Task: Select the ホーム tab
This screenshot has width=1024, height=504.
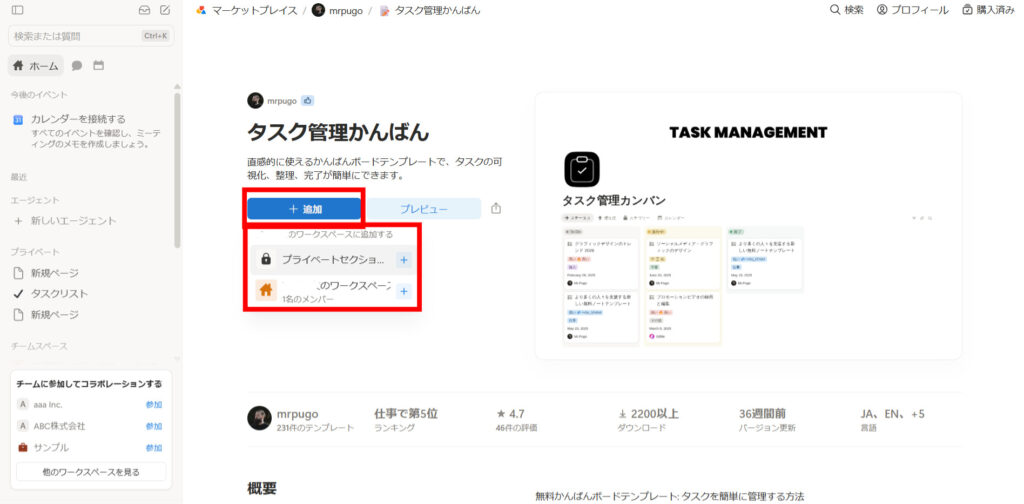Action: pos(35,65)
